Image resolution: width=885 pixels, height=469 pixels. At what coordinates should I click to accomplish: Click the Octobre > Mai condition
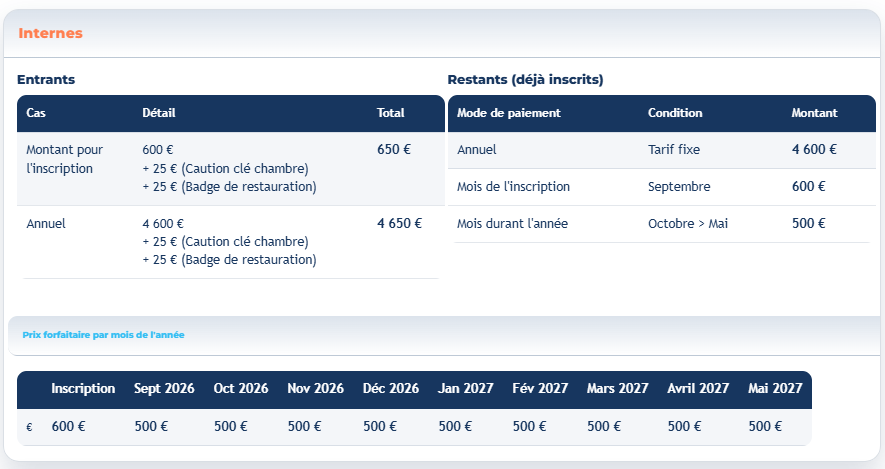tap(688, 223)
